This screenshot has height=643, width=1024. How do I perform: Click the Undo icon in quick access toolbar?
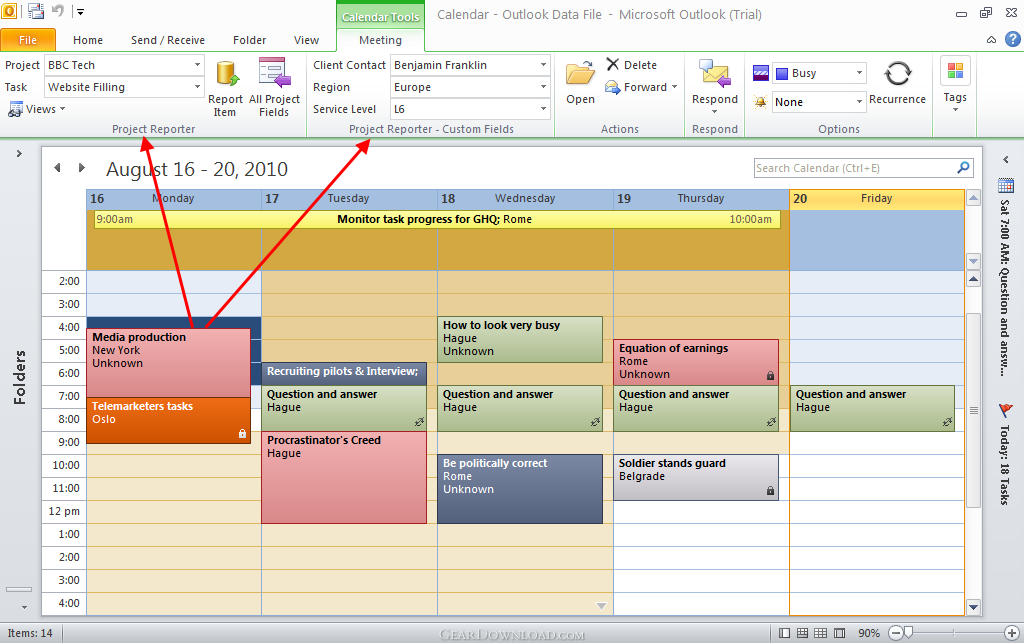pos(57,11)
